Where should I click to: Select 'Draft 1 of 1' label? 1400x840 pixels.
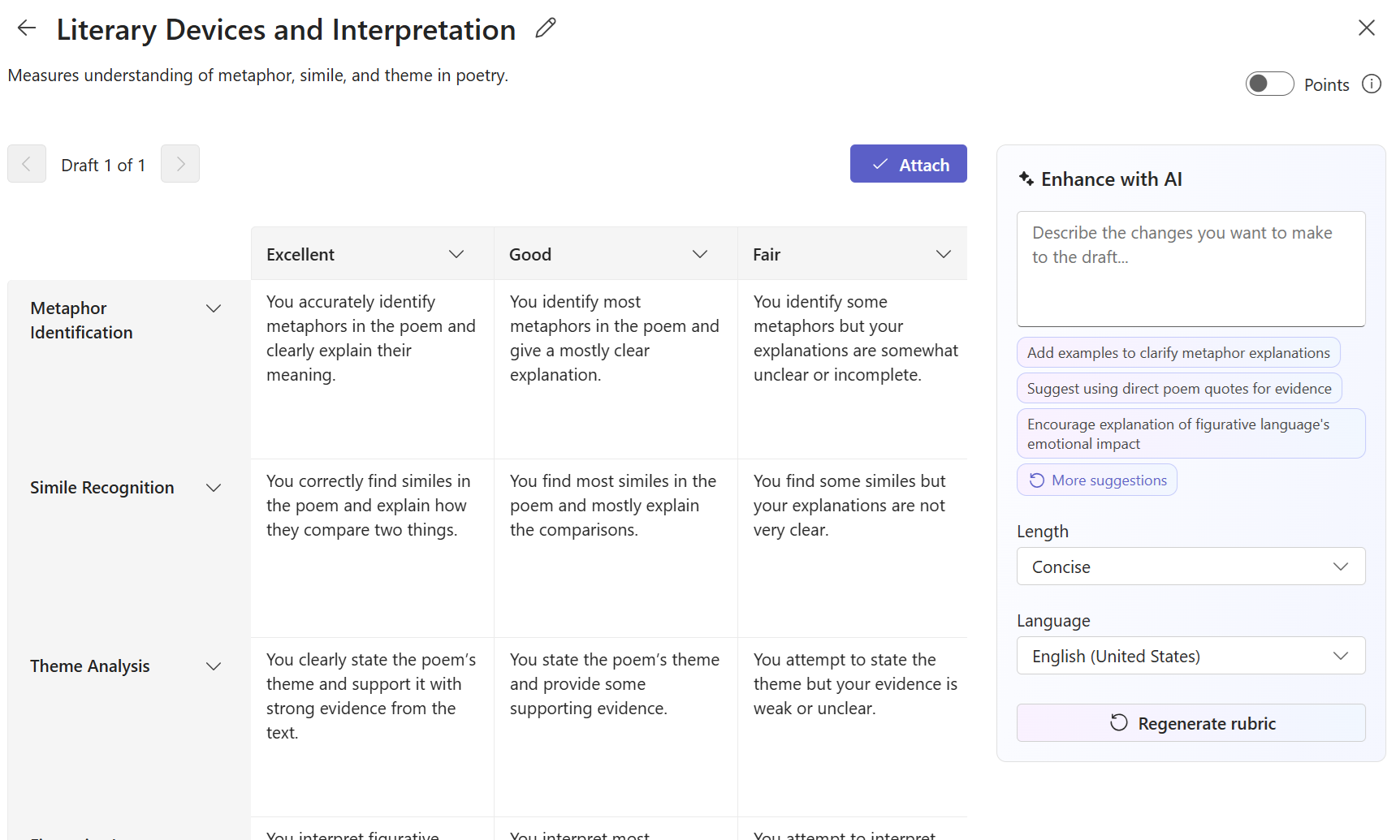pyautogui.click(x=103, y=165)
